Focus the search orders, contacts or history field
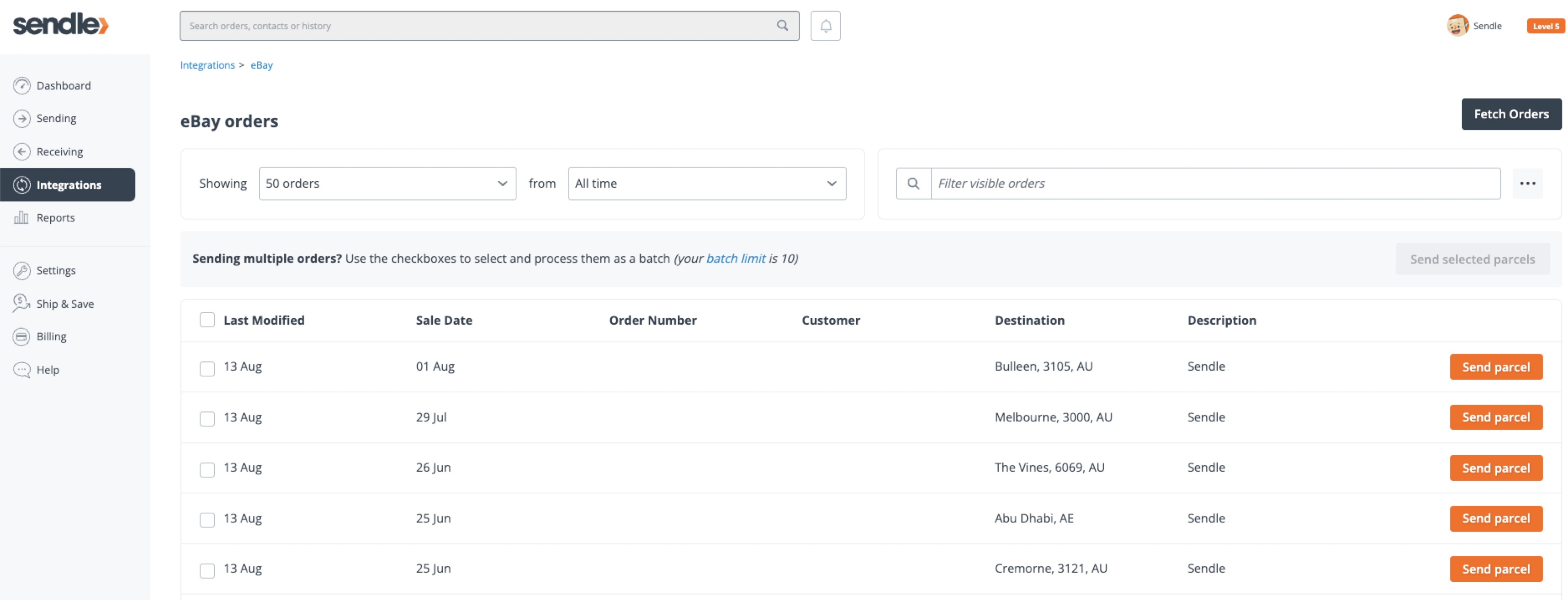The height and width of the screenshot is (600, 1568). (489, 26)
